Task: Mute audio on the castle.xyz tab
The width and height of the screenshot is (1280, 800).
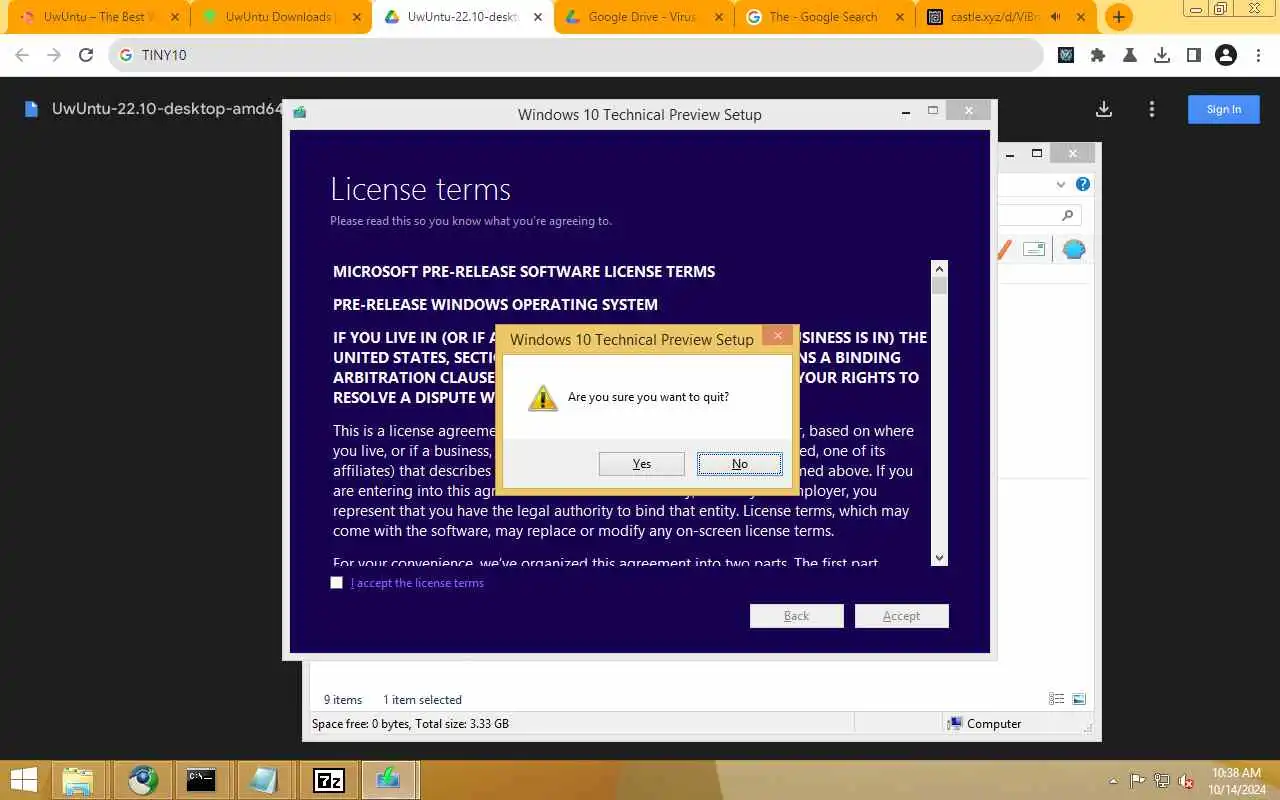Action: (x=1055, y=17)
